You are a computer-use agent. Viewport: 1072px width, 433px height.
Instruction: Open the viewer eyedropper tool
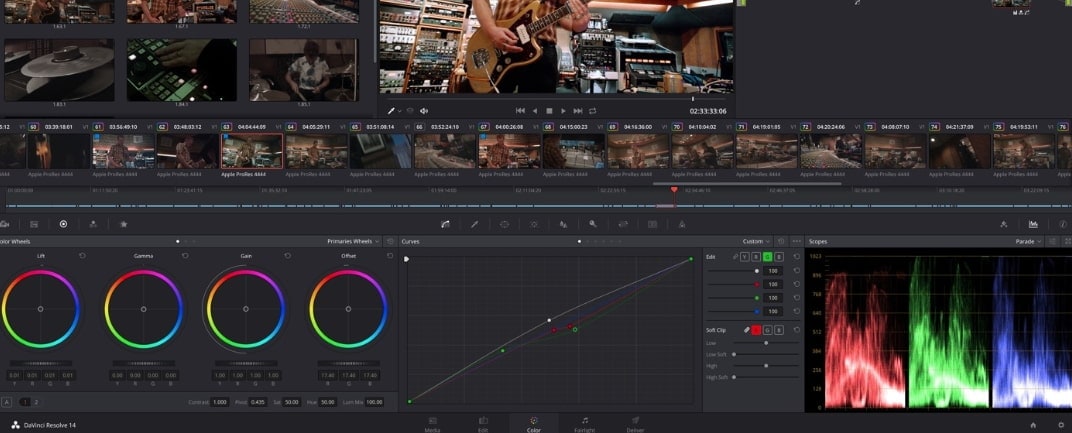coord(392,111)
